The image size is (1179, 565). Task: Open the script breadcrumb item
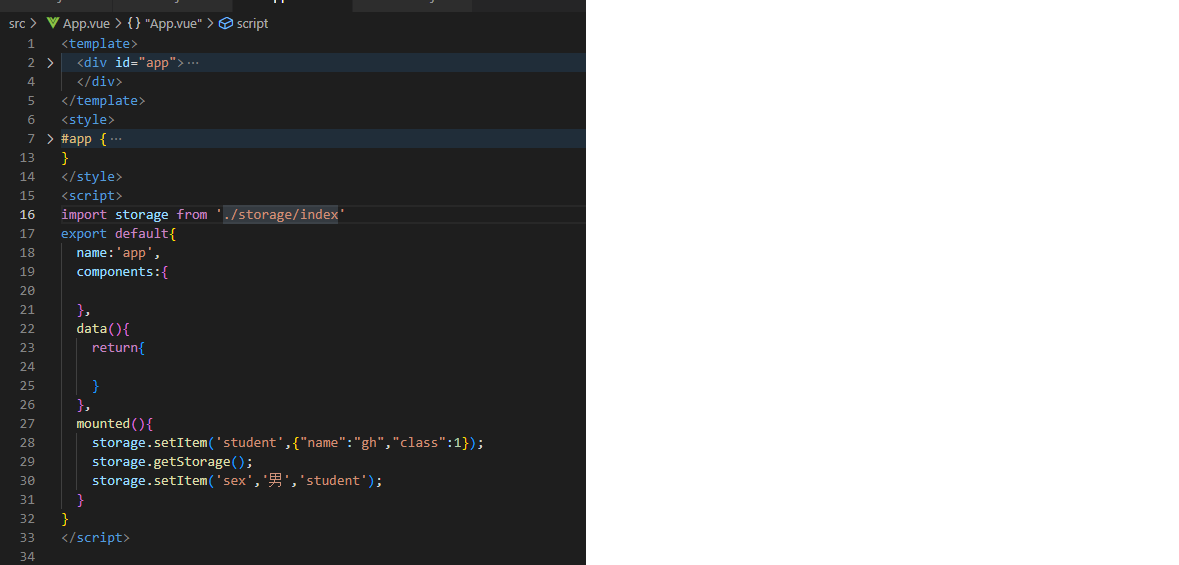tap(252, 23)
